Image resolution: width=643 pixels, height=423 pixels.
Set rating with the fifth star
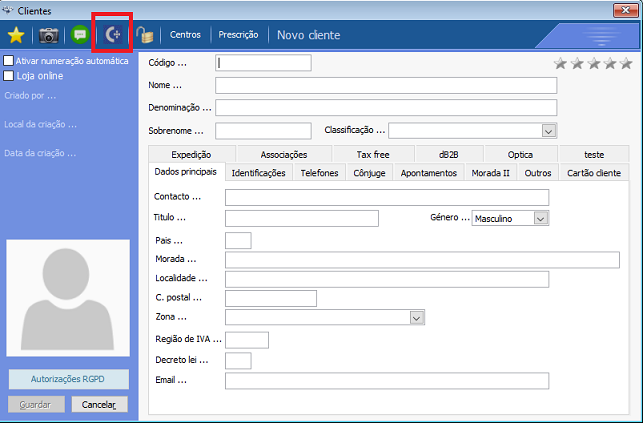(625, 63)
